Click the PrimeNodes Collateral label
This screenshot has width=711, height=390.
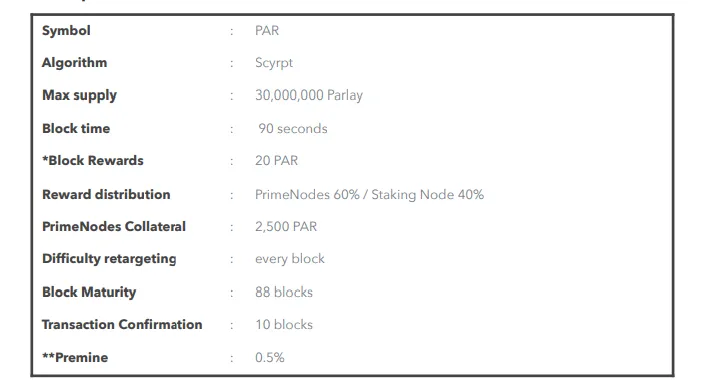[x=114, y=227]
